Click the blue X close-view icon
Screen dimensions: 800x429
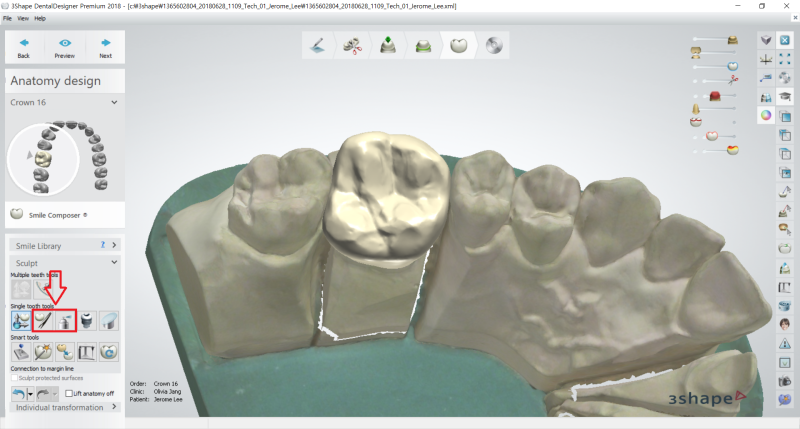pos(785,40)
